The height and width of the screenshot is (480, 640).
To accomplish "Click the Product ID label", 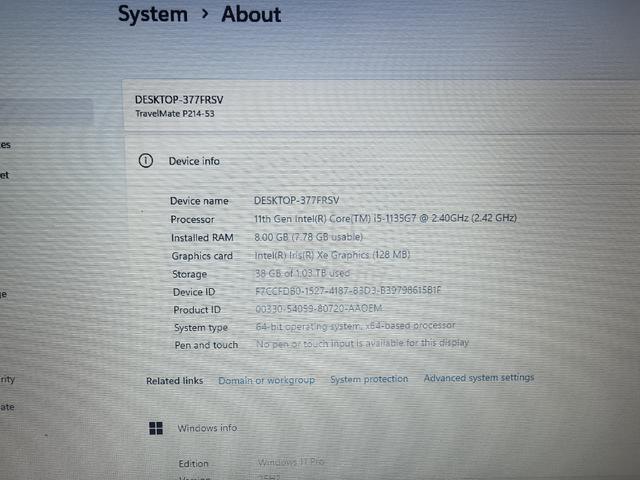I will click(x=197, y=310).
